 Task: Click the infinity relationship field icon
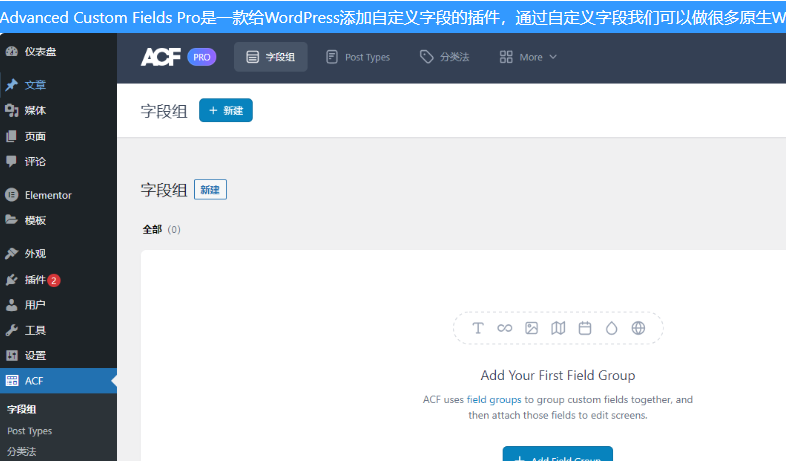[505, 328]
